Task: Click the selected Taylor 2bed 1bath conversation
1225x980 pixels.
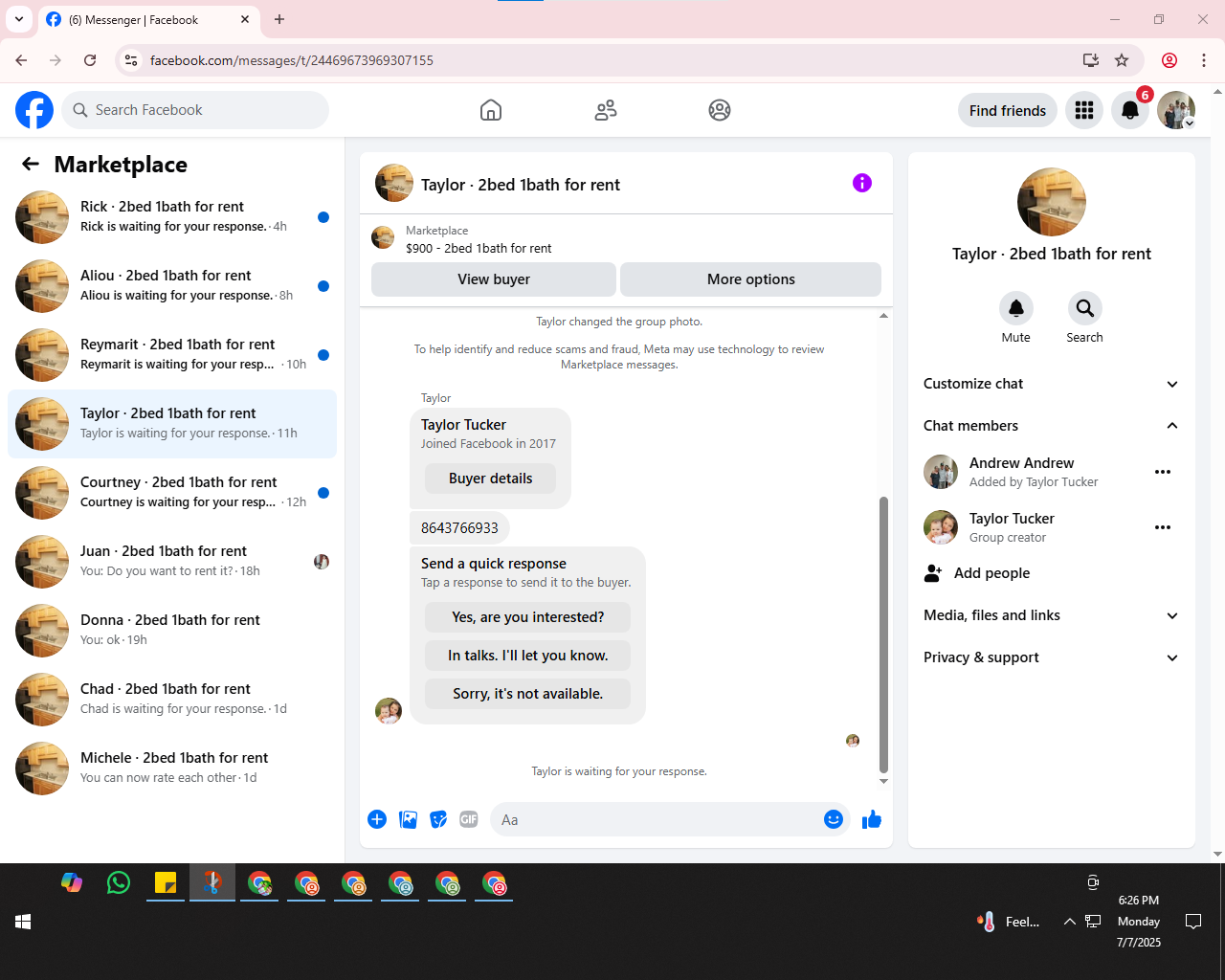Action: pos(172,424)
